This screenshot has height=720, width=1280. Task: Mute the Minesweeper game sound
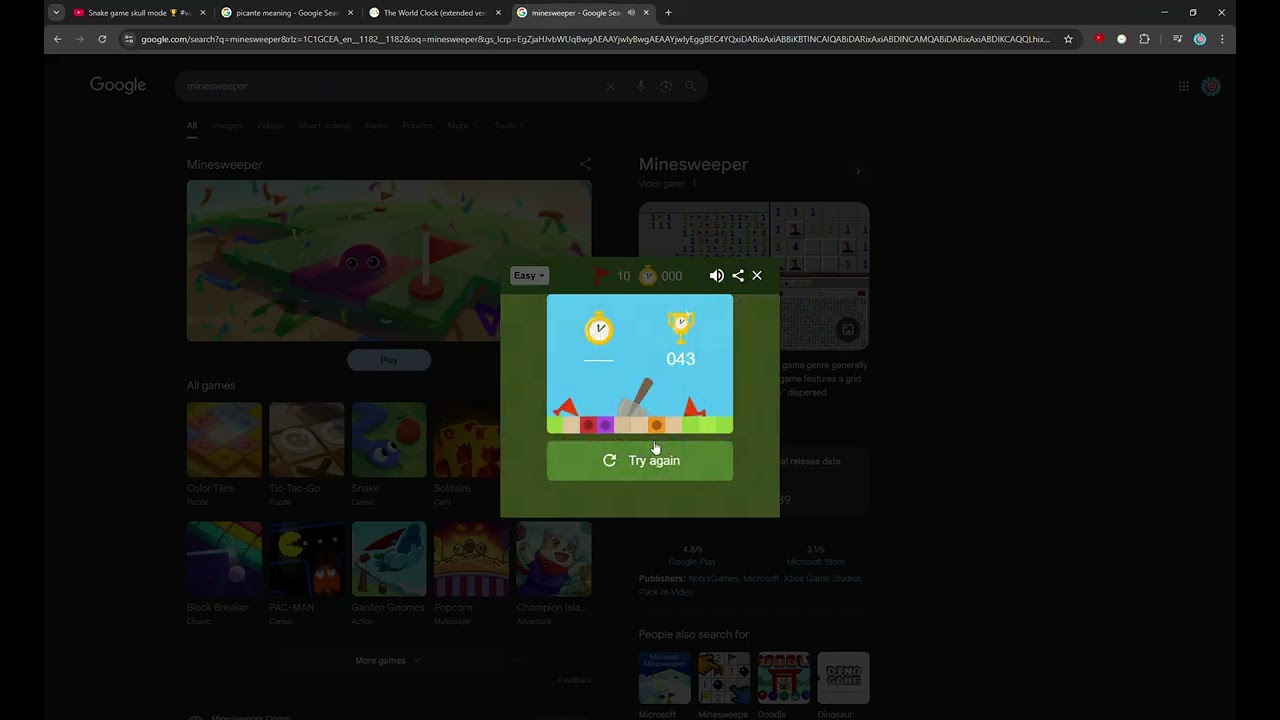click(717, 276)
